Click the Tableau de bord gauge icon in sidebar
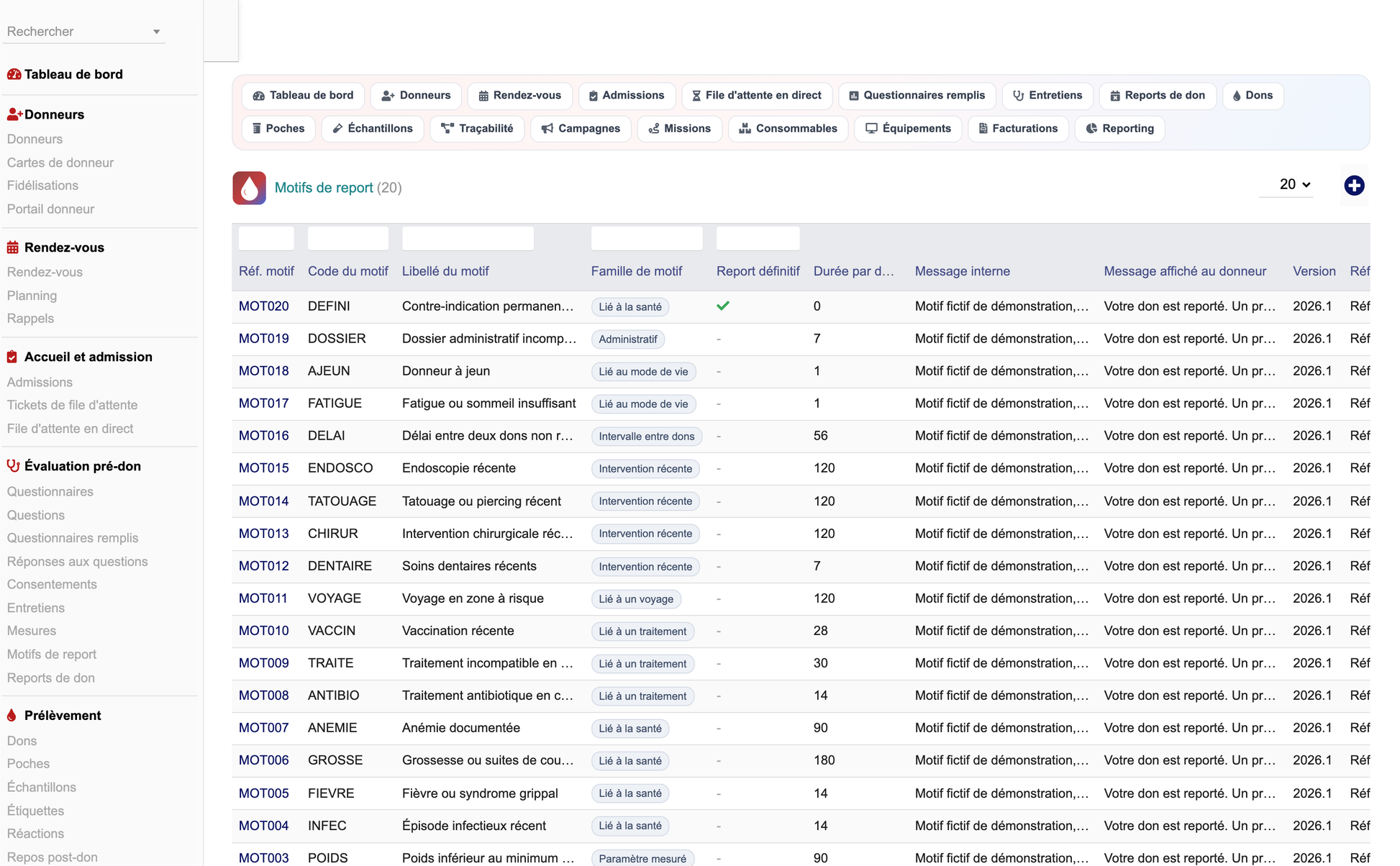1400x866 pixels. point(14,74)
